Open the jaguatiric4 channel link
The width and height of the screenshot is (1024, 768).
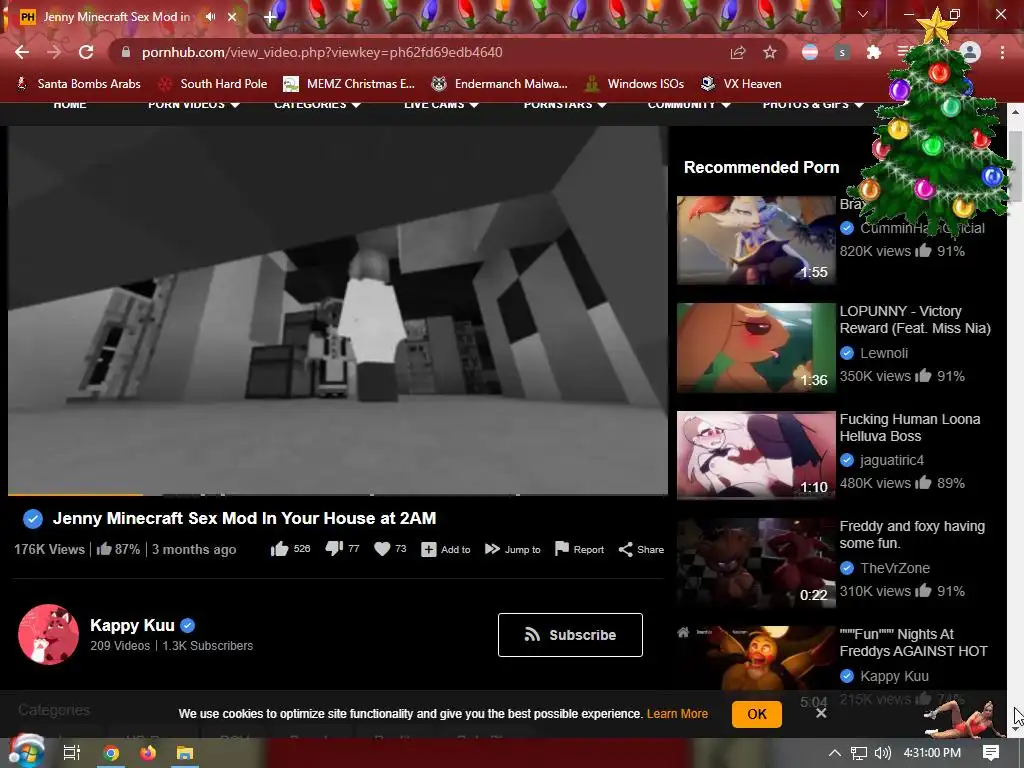coord(891,460)
